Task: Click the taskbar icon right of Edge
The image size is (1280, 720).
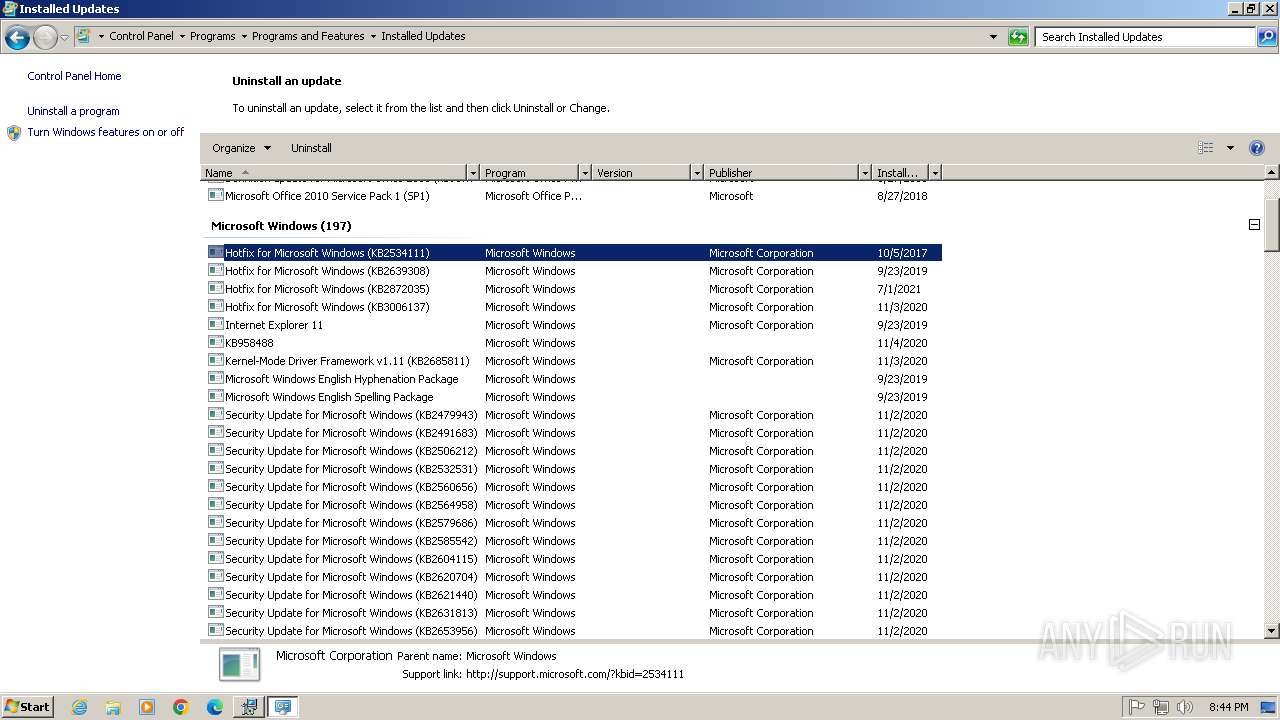Action: tap(249, 707)
